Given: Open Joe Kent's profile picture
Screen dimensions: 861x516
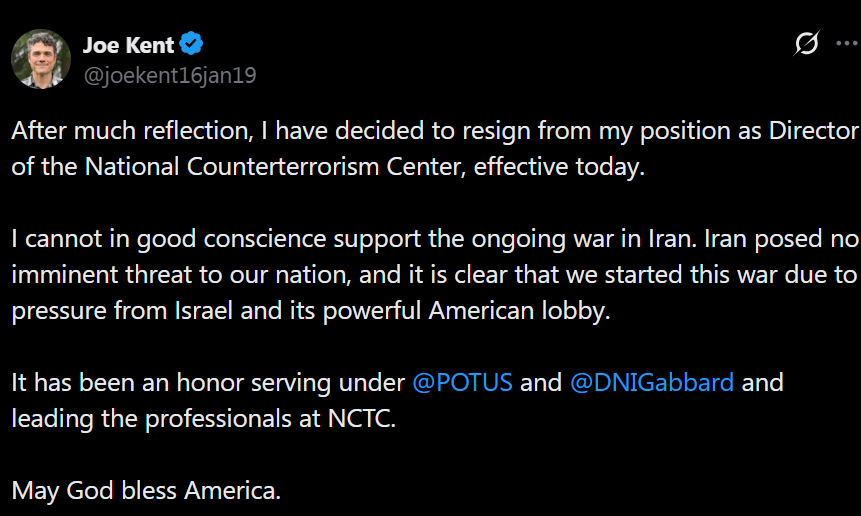Looking at the screenshot, I should (41, 59).
